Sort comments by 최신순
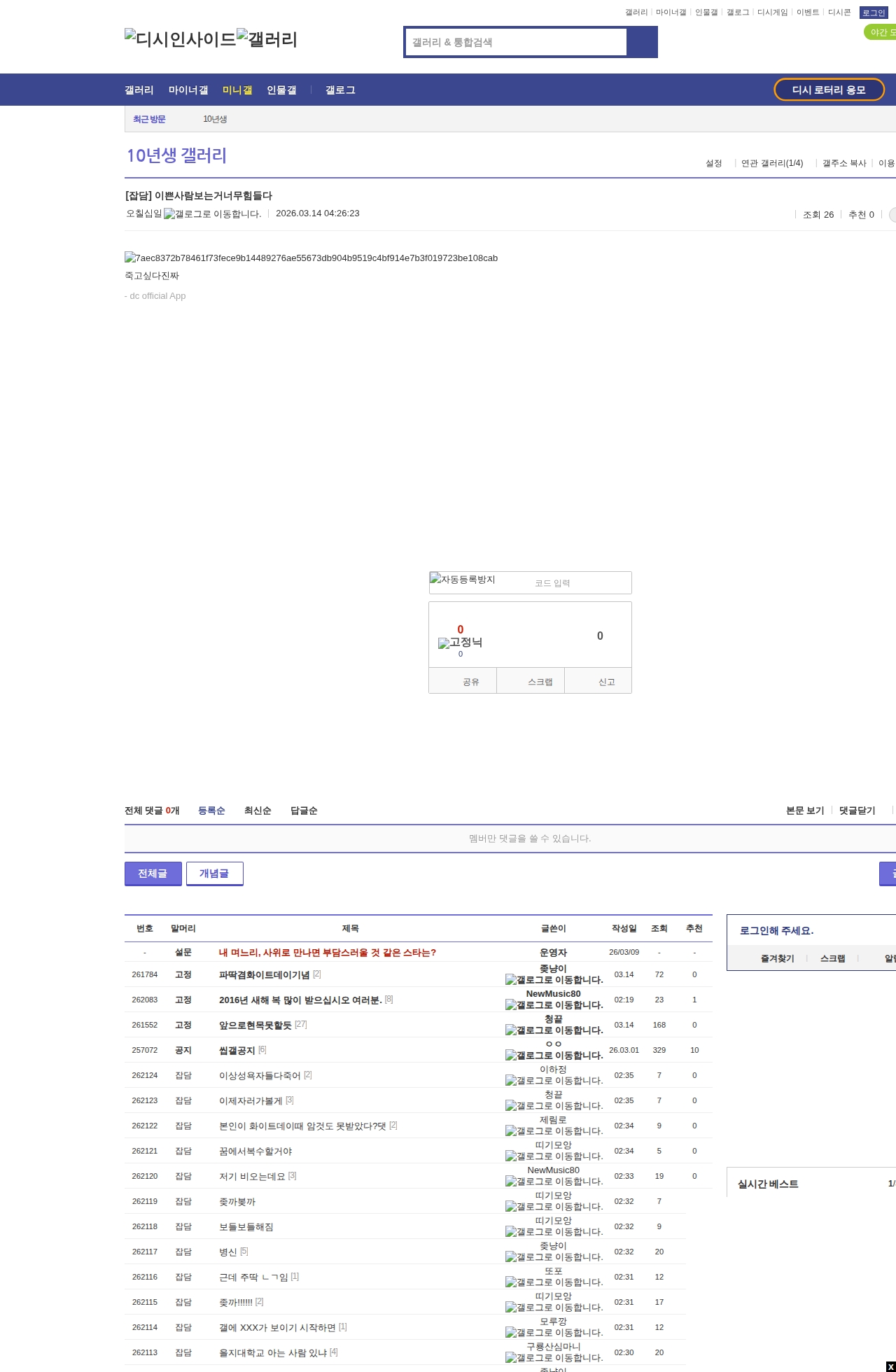The height and width of the screenshot is (1372, 896). click(x=258, y=811)
